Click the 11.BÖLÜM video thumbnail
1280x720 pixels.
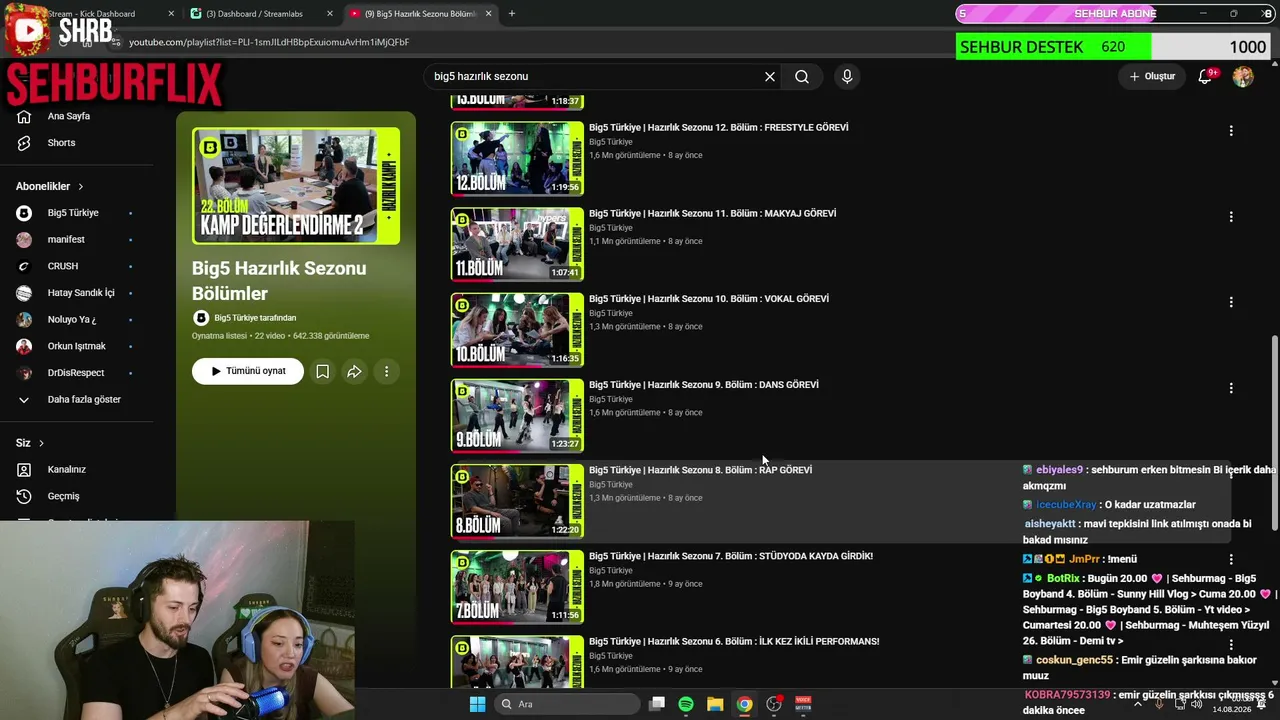point(517,245)
